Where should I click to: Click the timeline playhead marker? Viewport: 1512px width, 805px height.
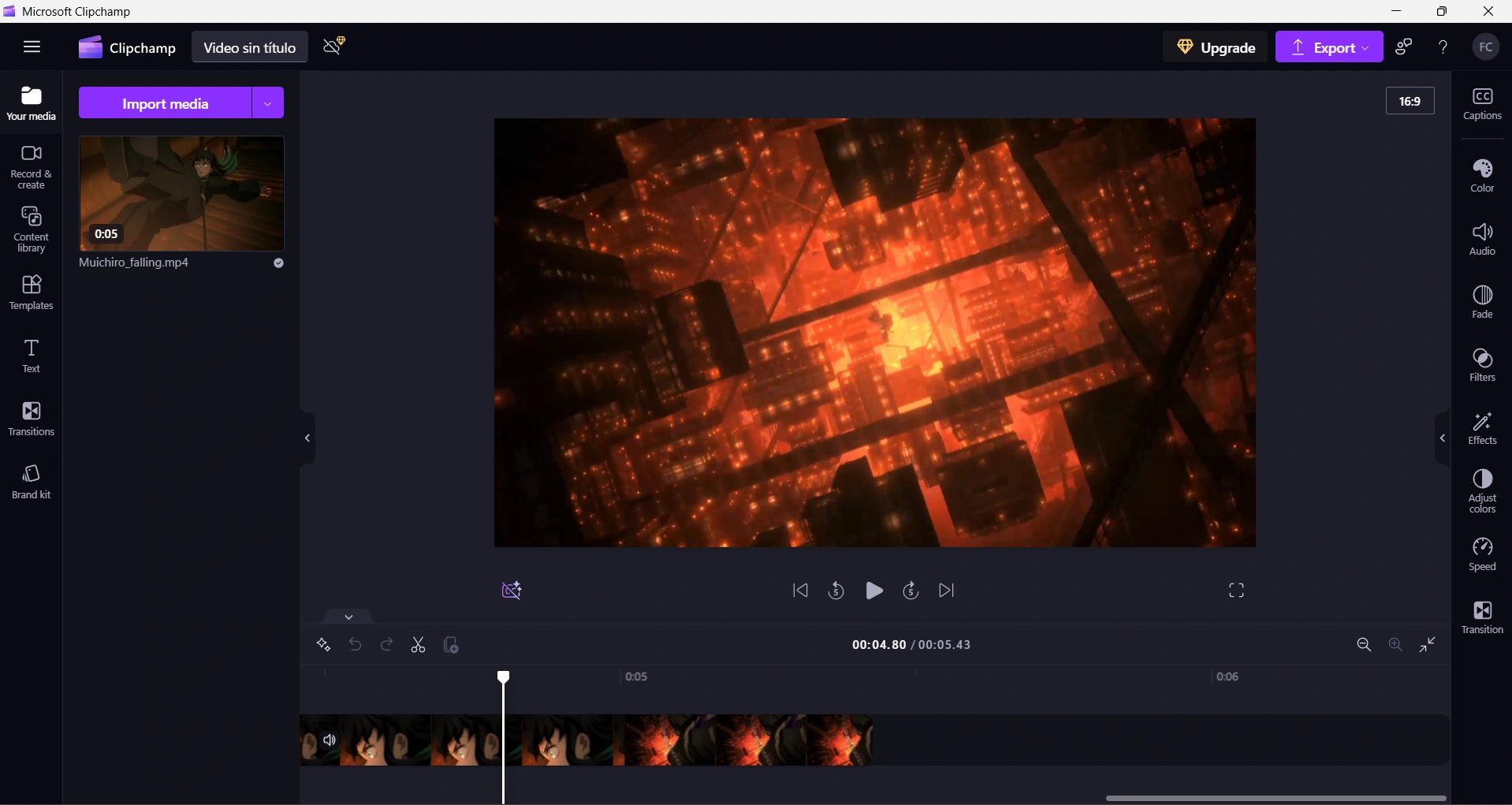[504, 676]
